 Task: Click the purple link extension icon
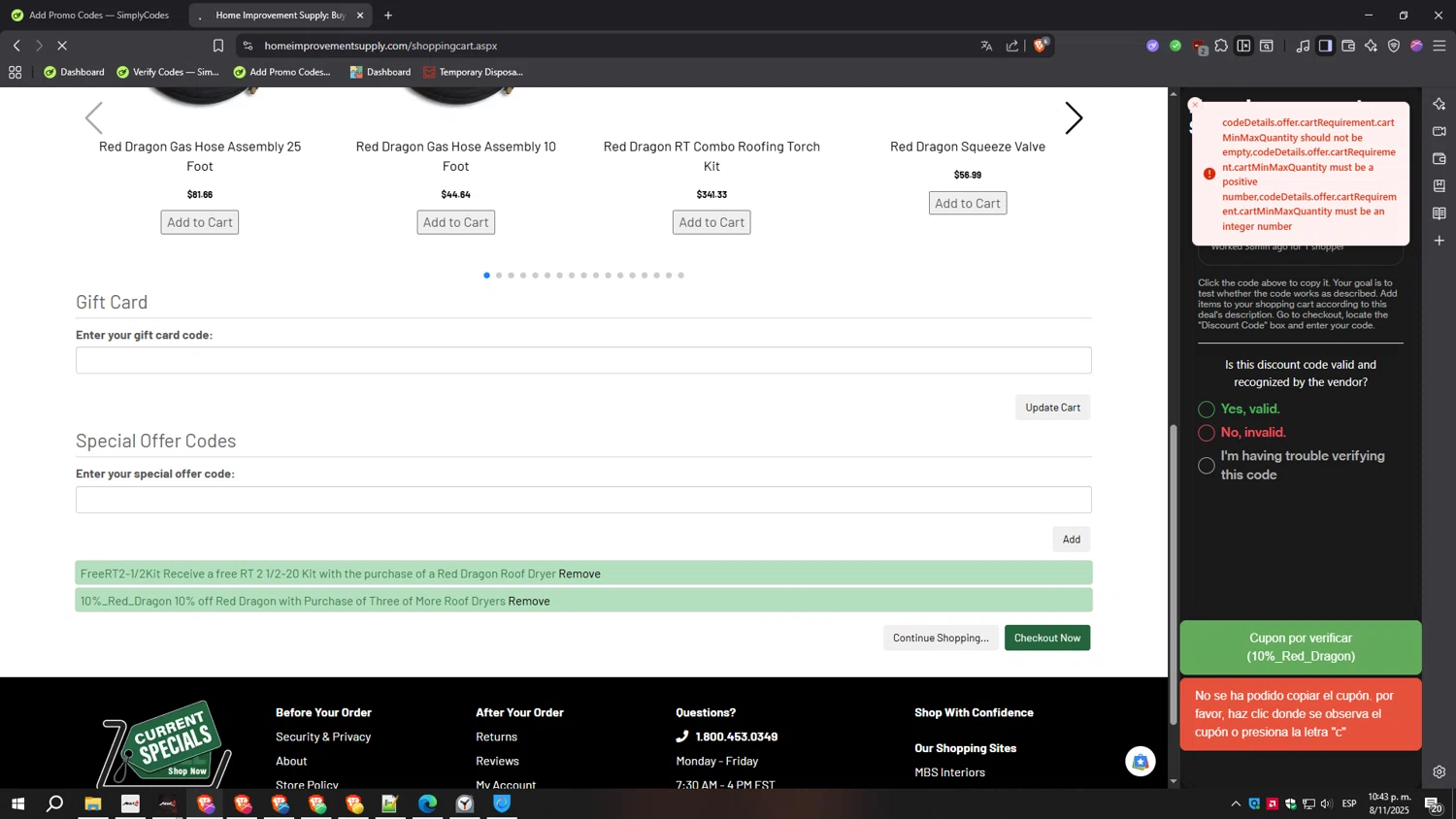coord(1152,46)
